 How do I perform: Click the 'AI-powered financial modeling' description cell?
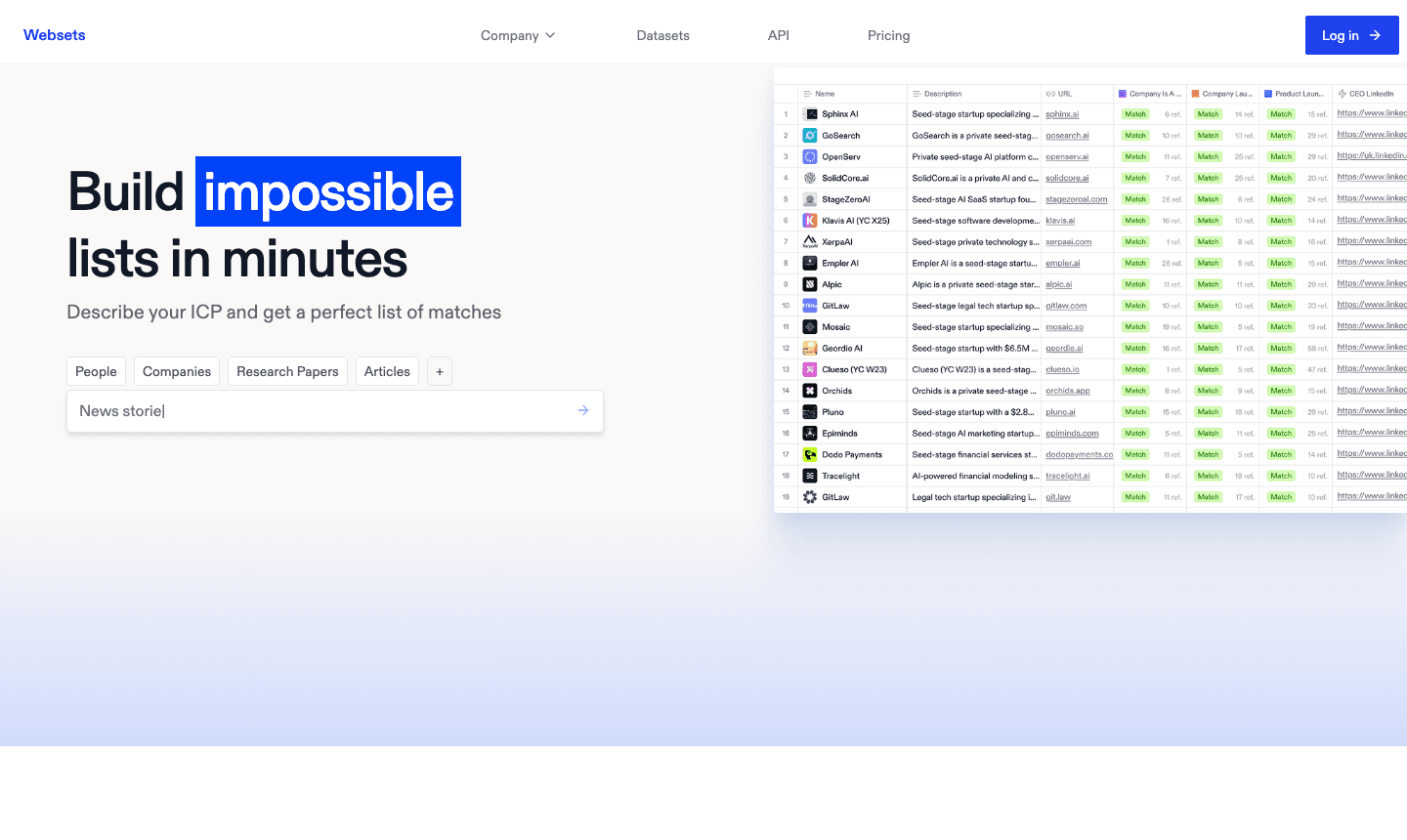pos(973,477)
